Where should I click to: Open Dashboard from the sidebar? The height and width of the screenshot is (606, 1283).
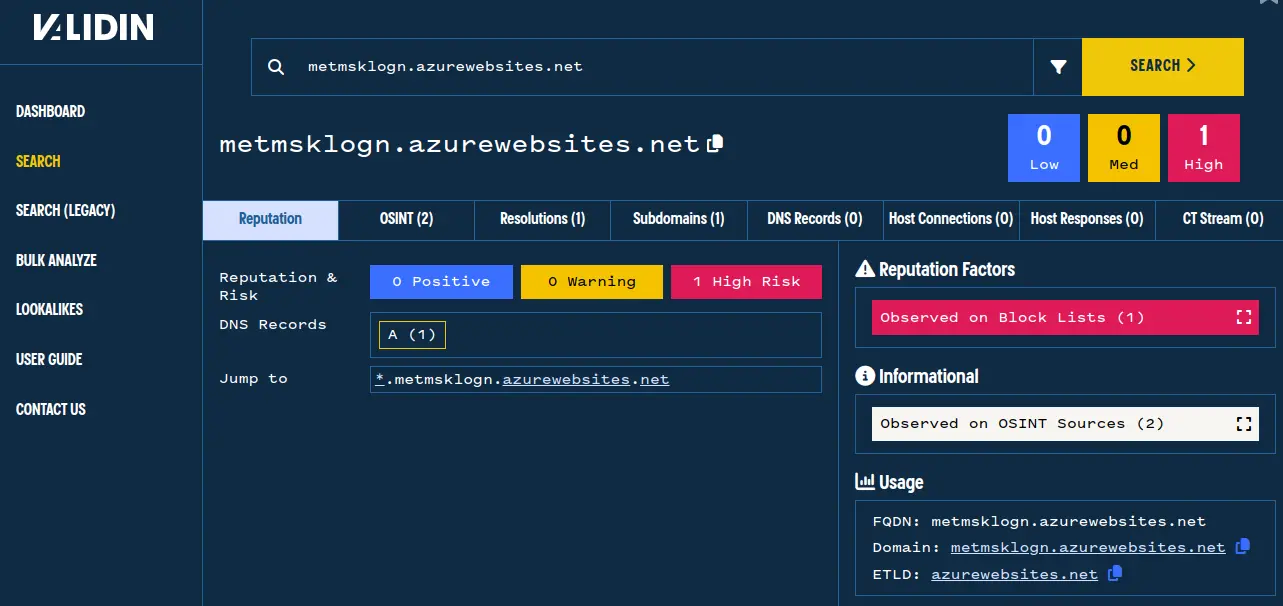(x=50, y=111)
